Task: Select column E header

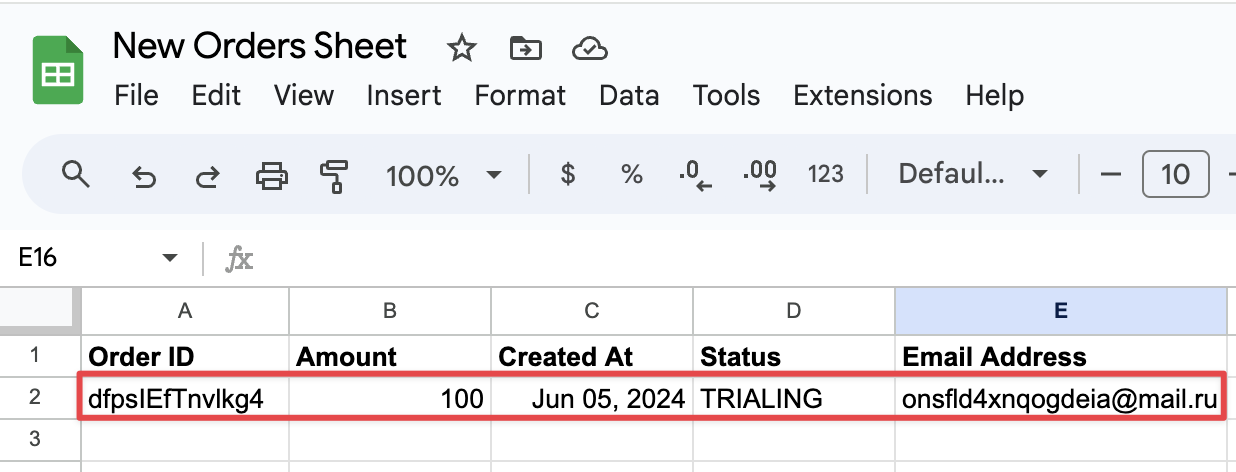Action: coord(1061,312)
